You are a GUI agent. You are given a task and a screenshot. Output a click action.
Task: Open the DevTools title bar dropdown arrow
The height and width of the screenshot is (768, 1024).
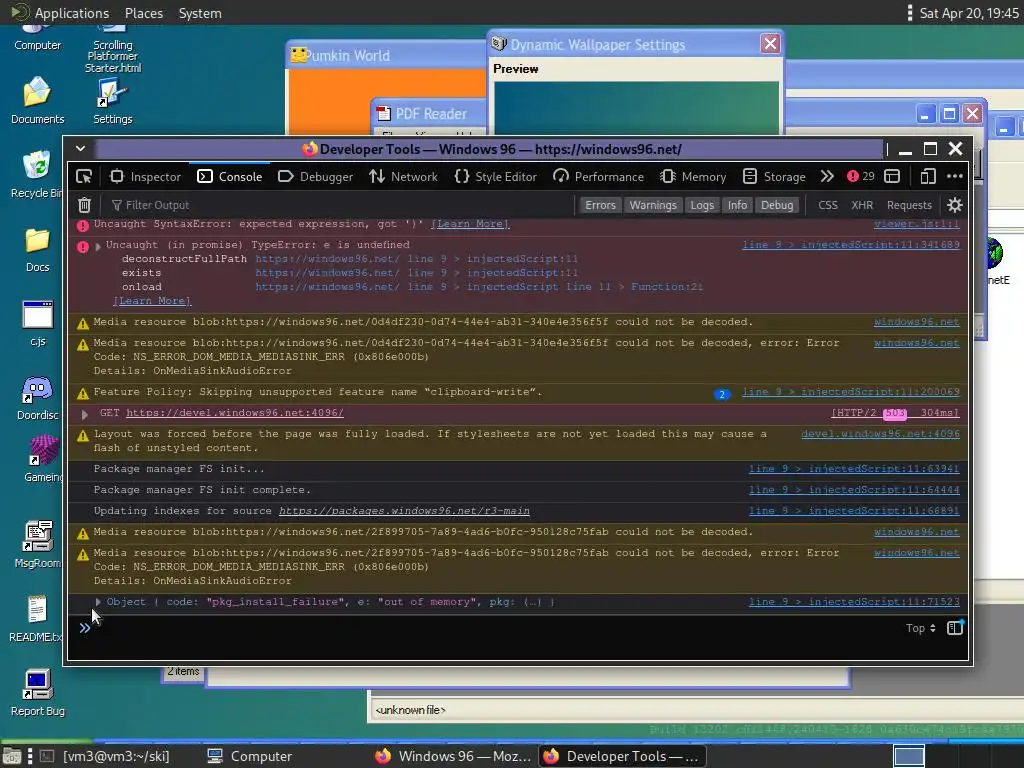tap(80, 148)
